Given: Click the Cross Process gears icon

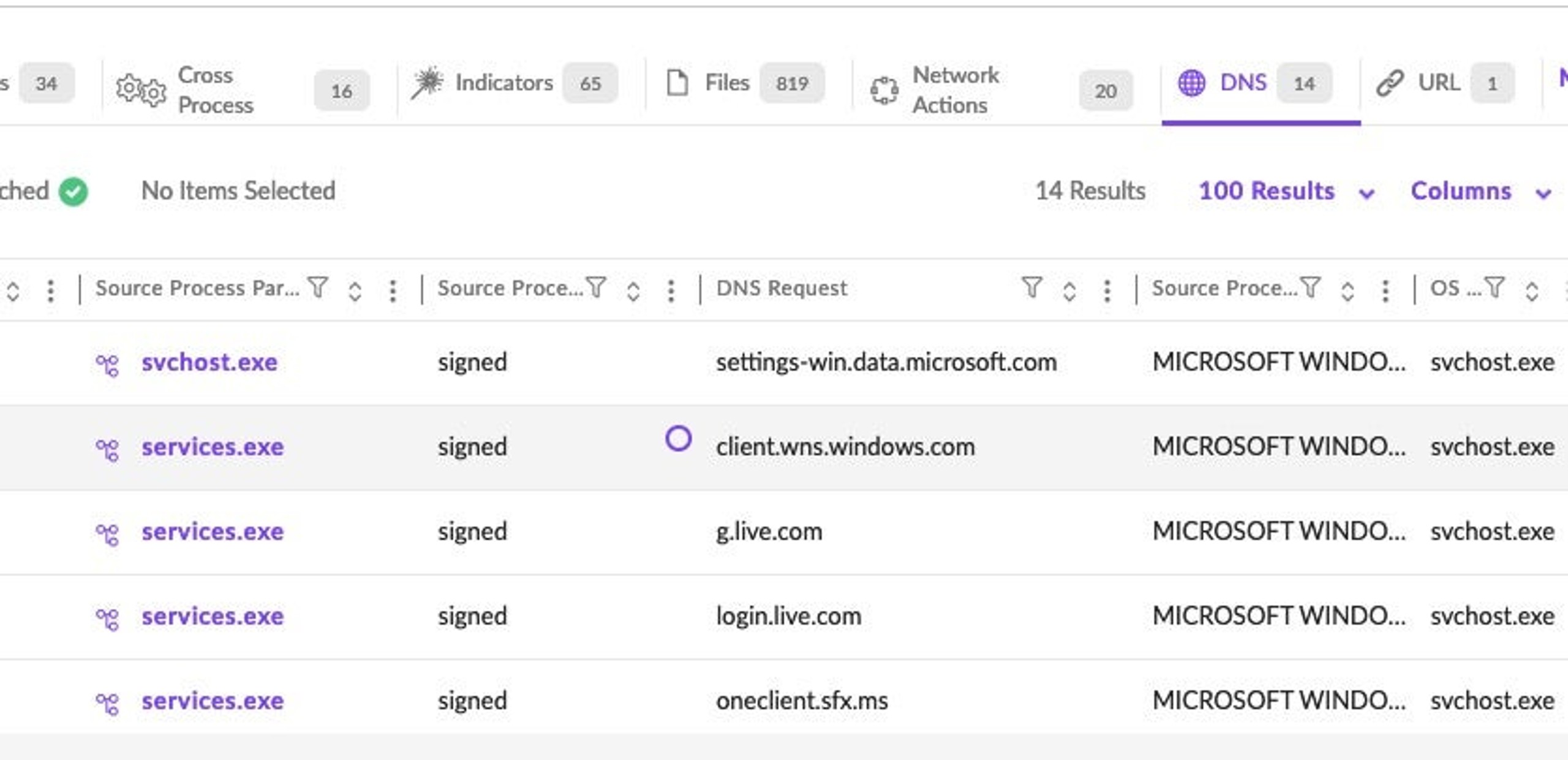Looking at the screenshot, I should tap(141, 91).
